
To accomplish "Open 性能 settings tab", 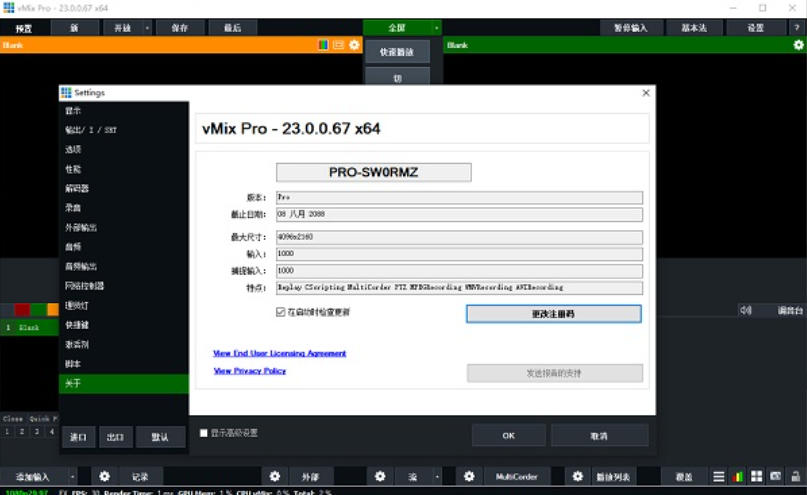I will point(124,169).
